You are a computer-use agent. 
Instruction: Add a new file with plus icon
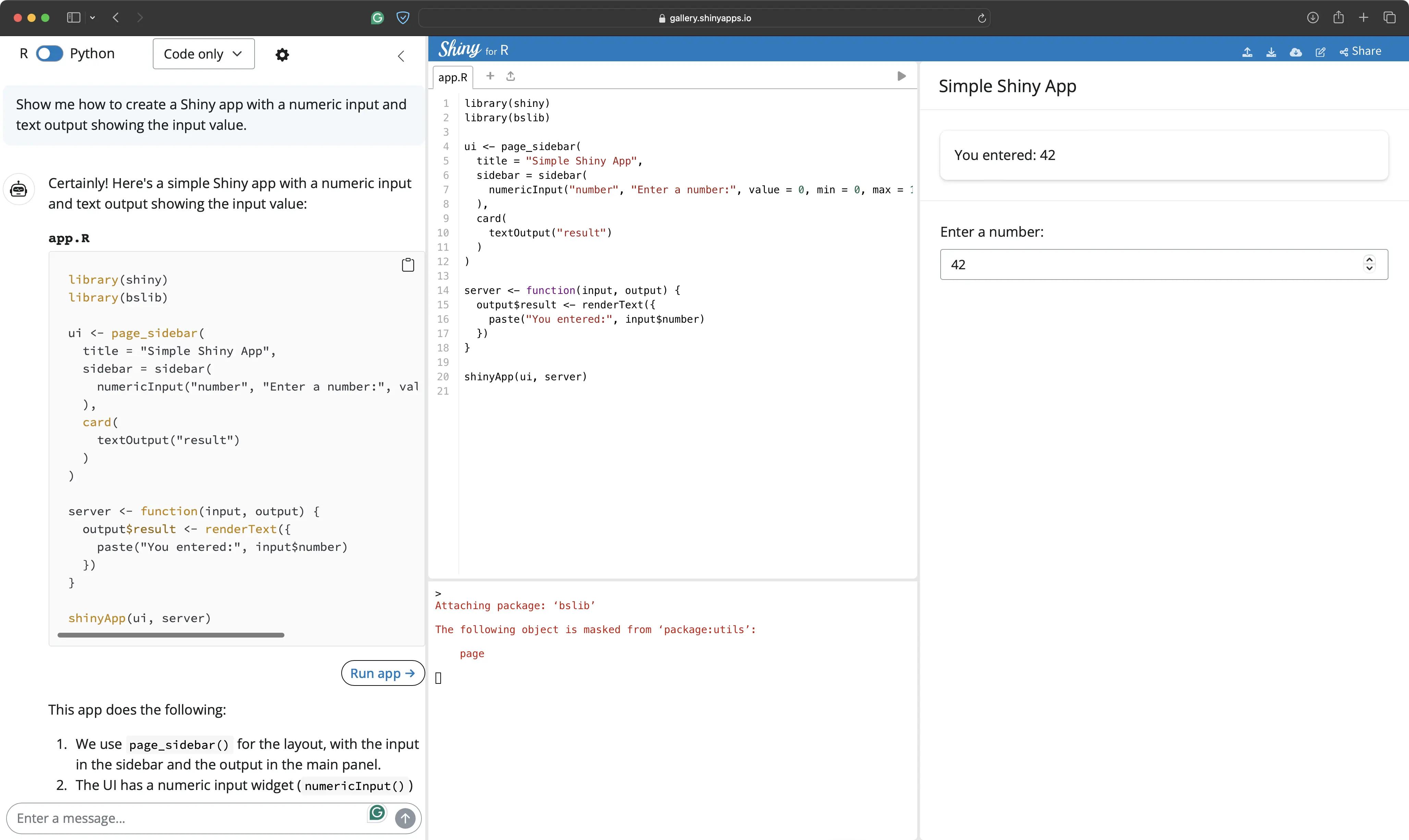point(490,76)
